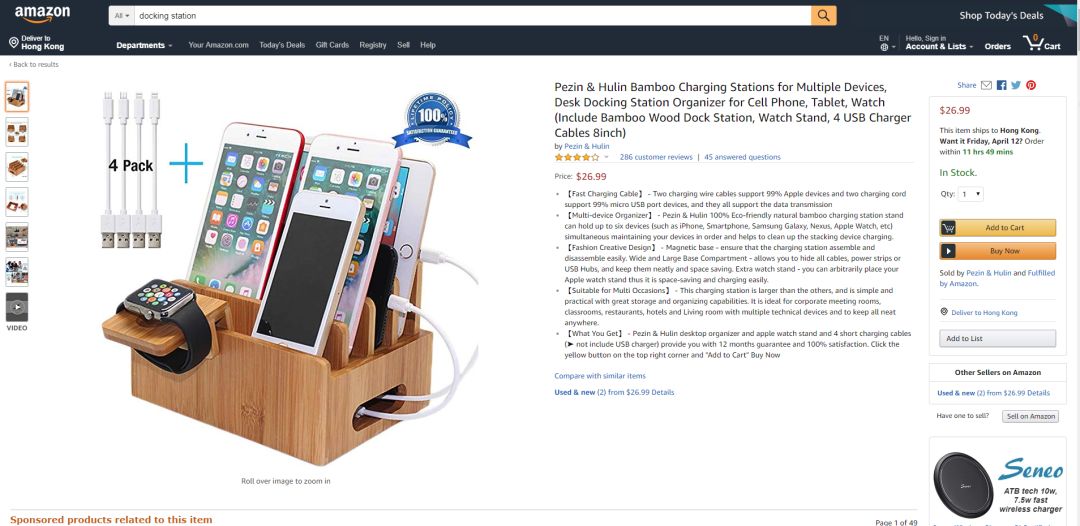Expand the Departments menu
The height and width of the screenshot is (526, 1080).
(x=144, y=45)
